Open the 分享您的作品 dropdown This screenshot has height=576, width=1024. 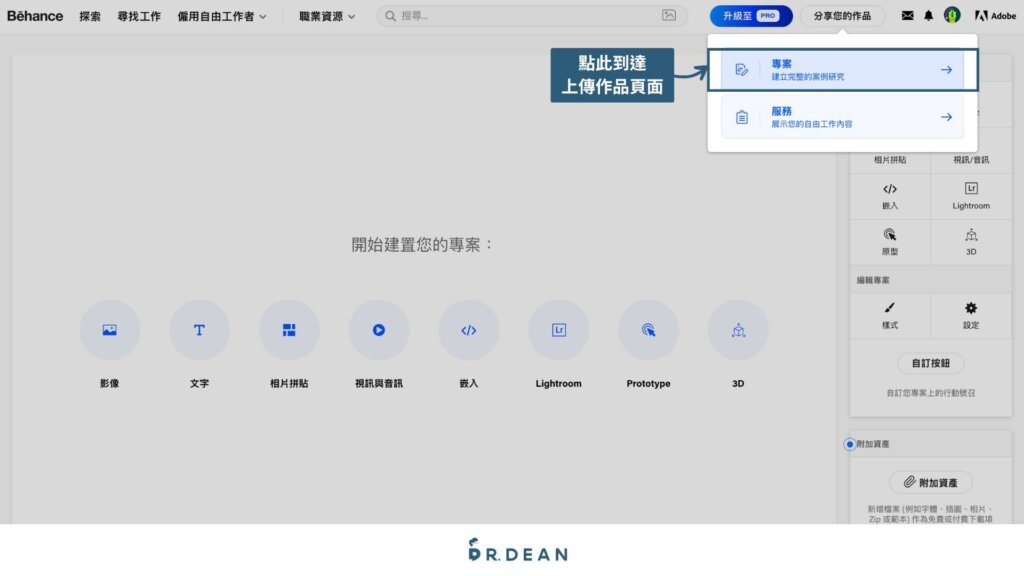tap(843, 15)
